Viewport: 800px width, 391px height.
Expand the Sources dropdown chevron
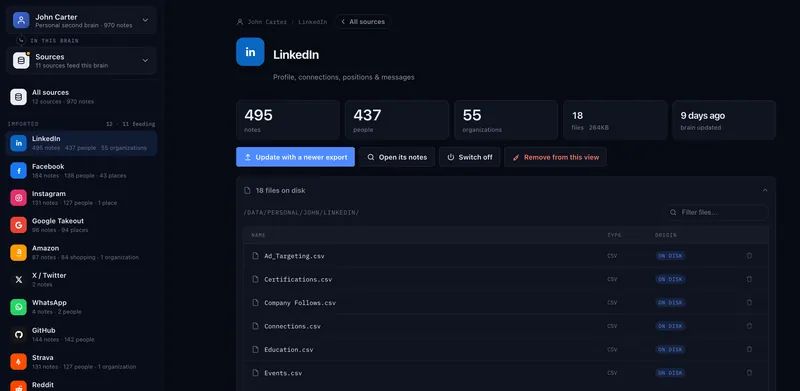pos(145,61)
